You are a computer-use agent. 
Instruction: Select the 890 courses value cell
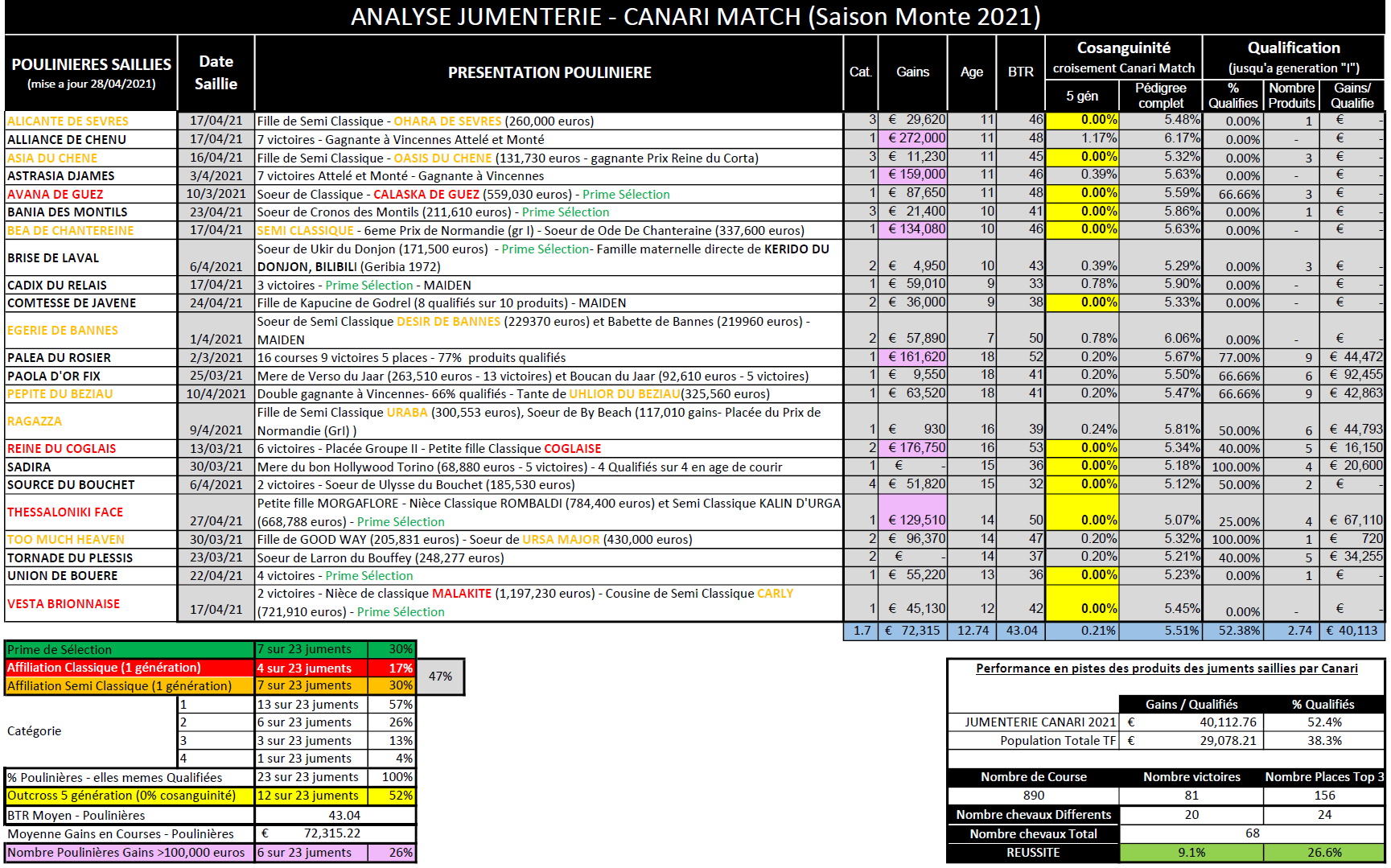(x=1033, y=796)
